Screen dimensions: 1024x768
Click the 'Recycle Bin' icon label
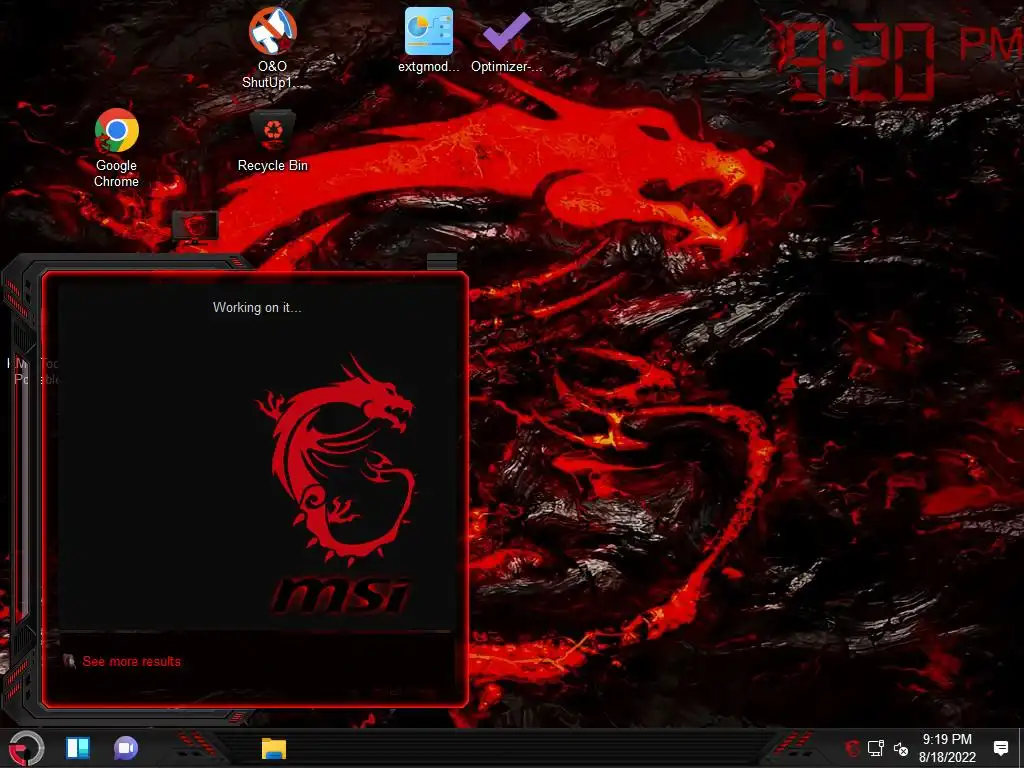(272, 165)
